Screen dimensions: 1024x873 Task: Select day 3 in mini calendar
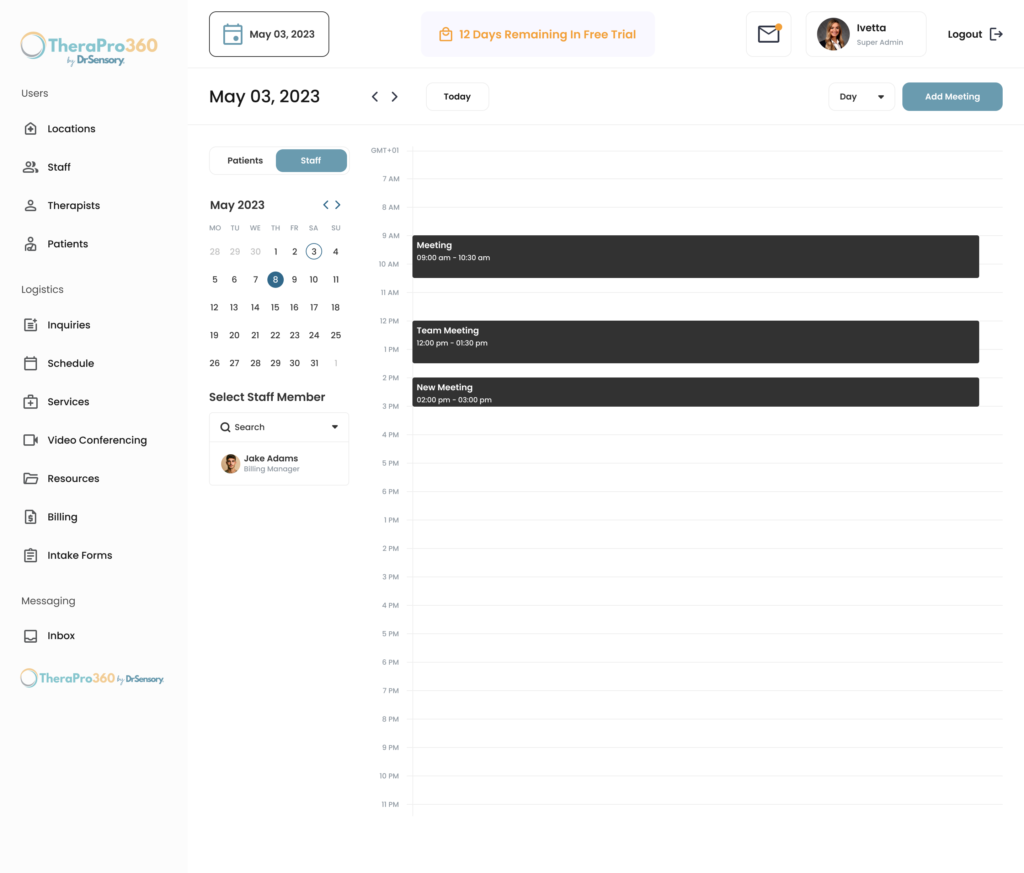pos(314,251)
